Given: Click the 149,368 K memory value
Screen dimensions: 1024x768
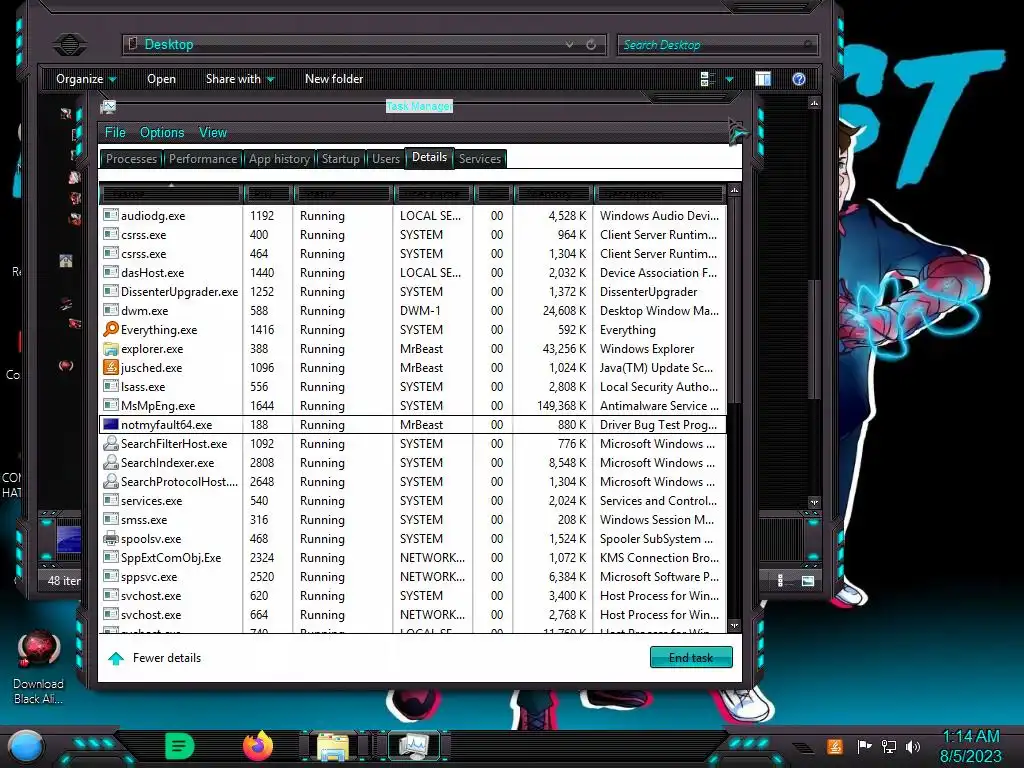Looking at the screenshot, I should pos(562,406).
